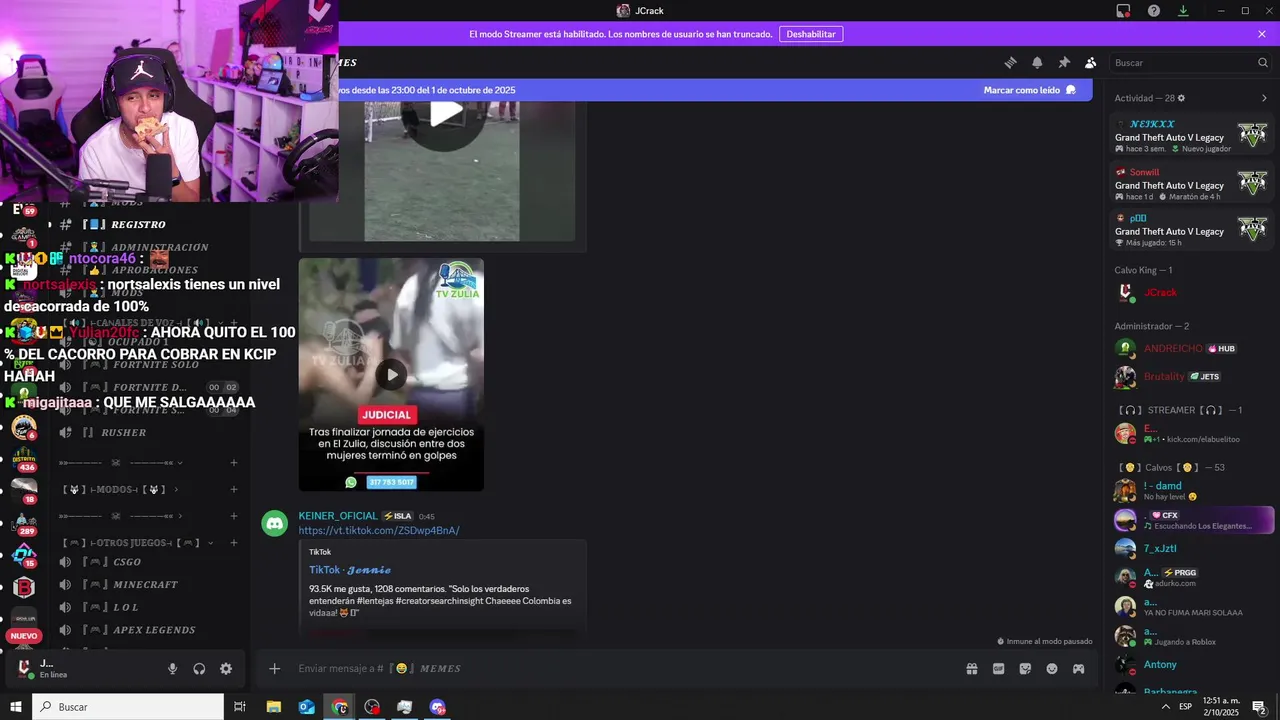Open notification settings bell icon
This screenshot has height=720, width=1280.
pyautogui.click(x=1037, y=62)
